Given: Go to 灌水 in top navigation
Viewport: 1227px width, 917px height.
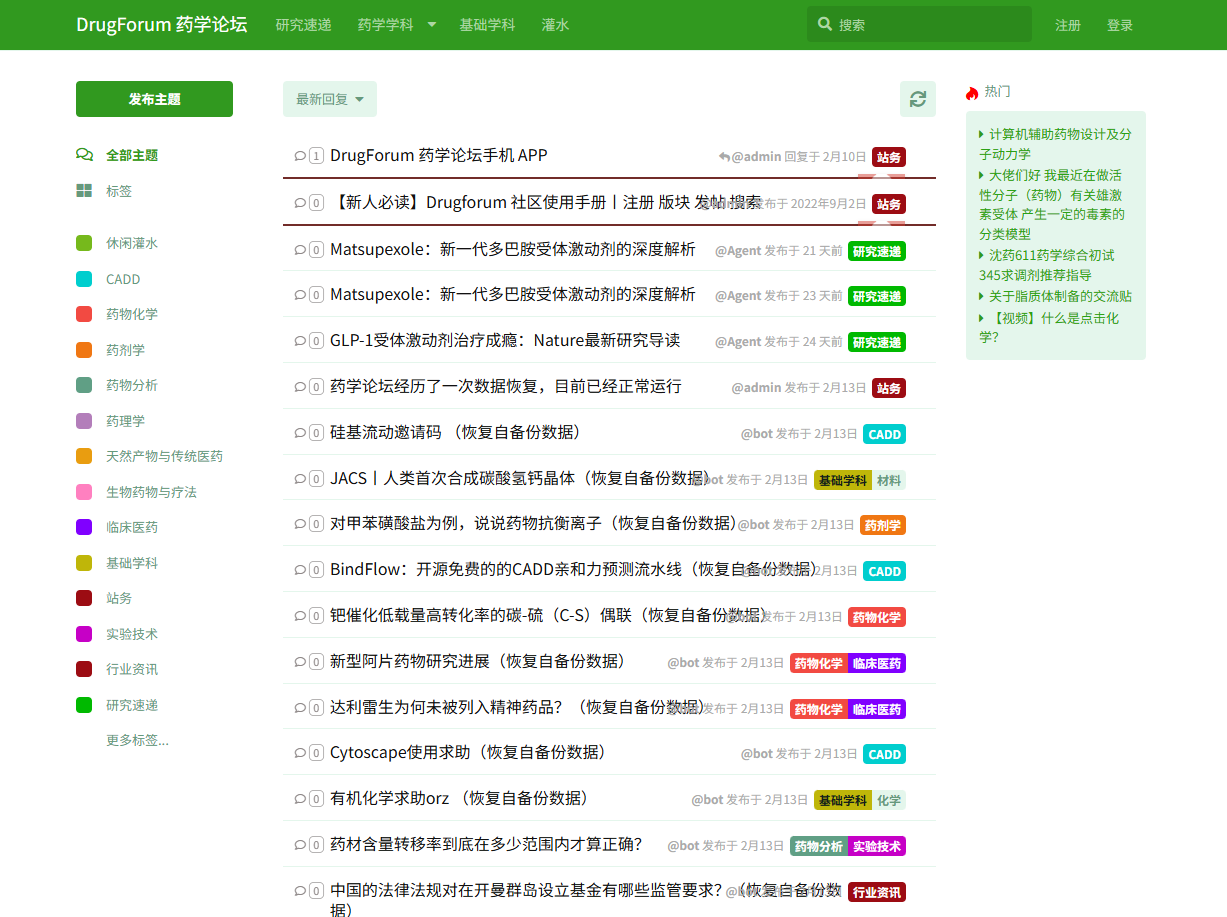Looking at the screenshot, I should (555, 25).
